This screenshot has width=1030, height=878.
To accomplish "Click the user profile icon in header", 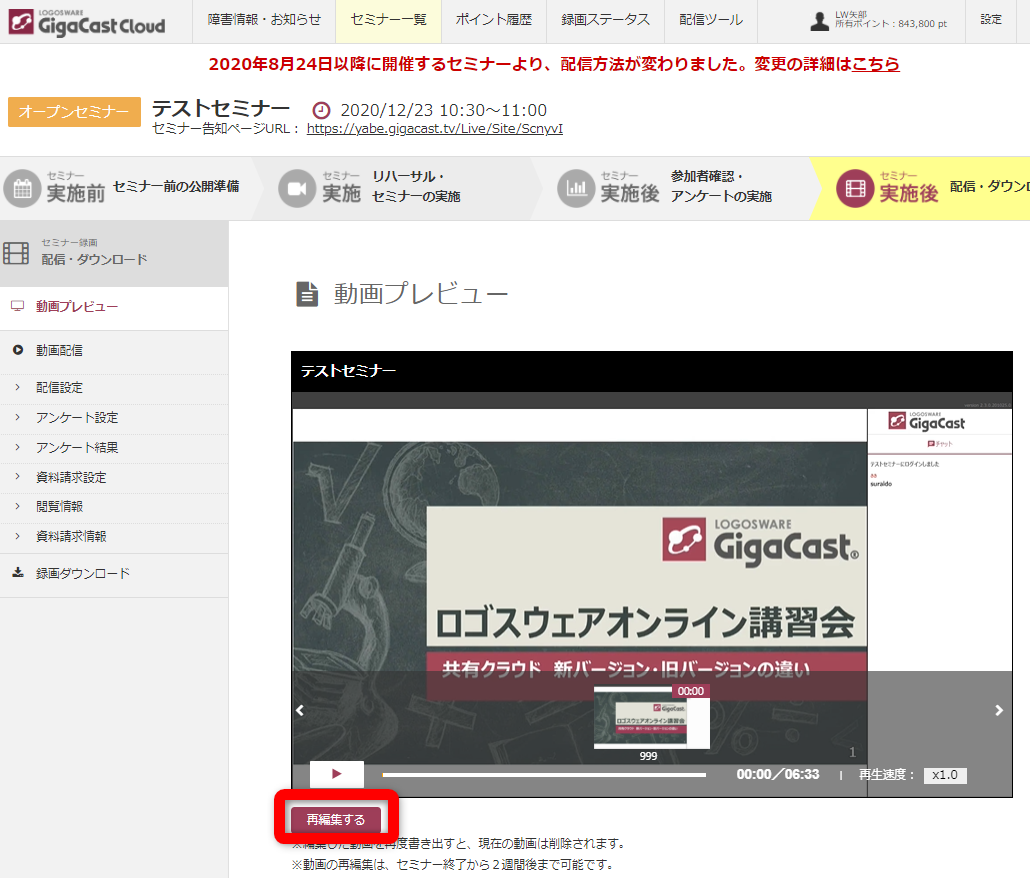I will click(820, 21).
